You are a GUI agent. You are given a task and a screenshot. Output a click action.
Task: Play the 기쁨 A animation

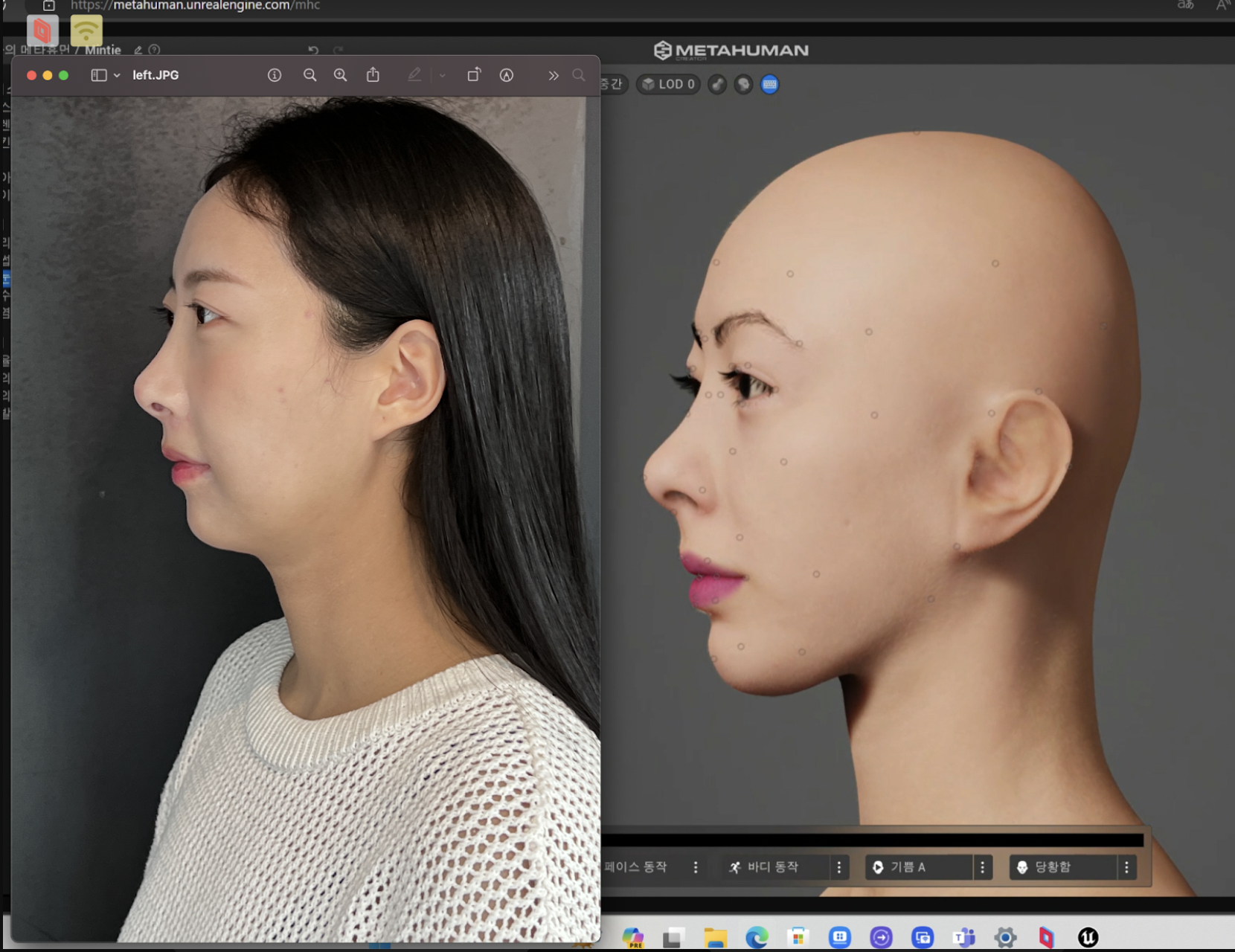click(920, 867)
